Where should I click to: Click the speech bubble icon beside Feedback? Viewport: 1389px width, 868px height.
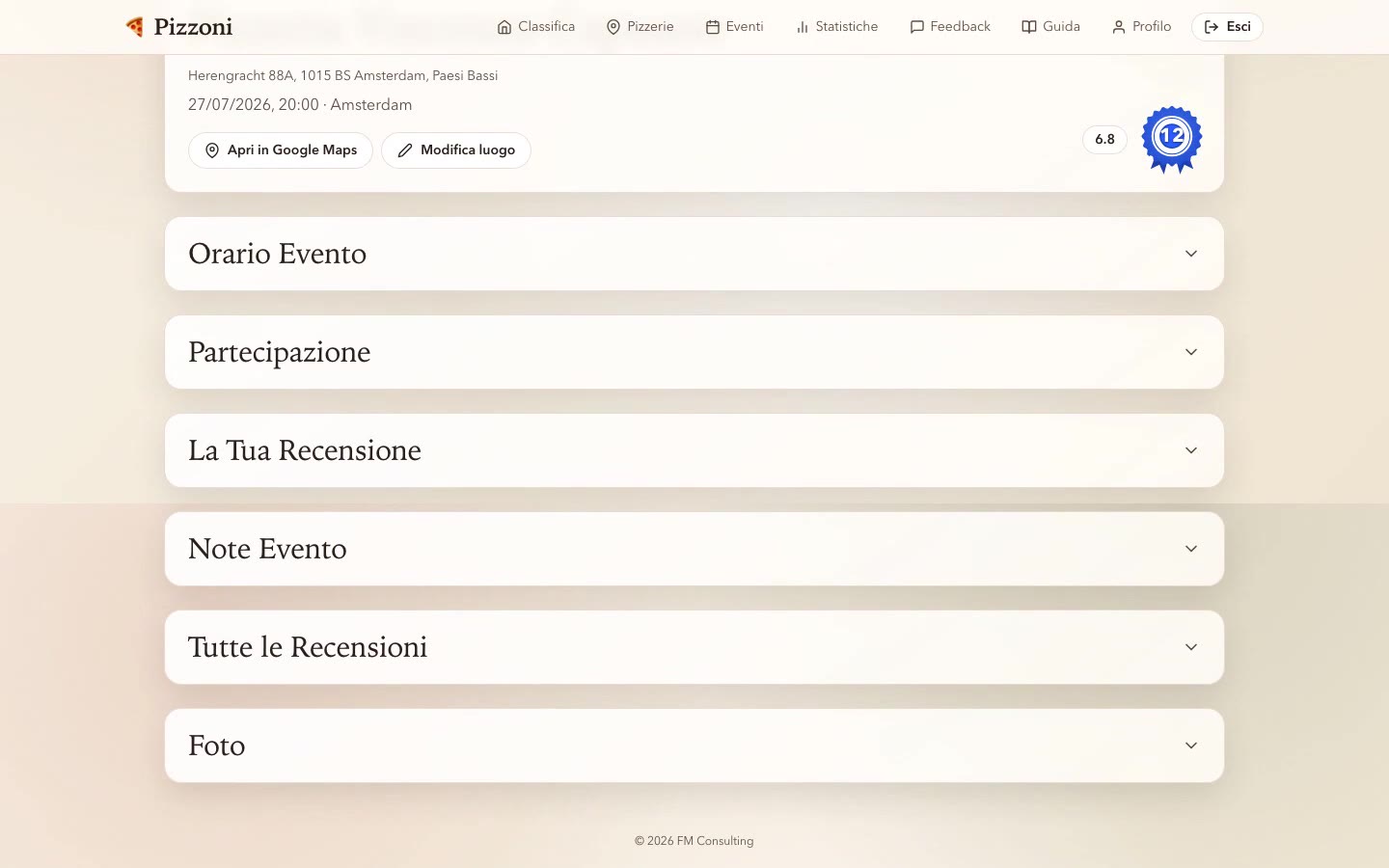(x=917, y=27)
